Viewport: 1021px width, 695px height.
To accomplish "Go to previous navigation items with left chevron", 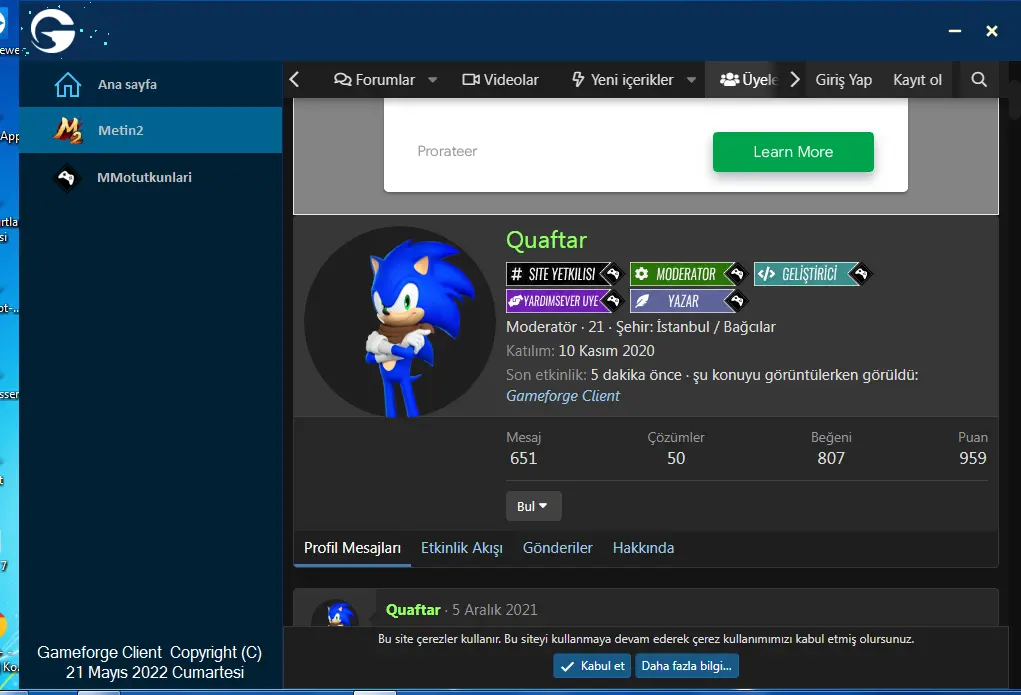I will [x=294, y=79].
